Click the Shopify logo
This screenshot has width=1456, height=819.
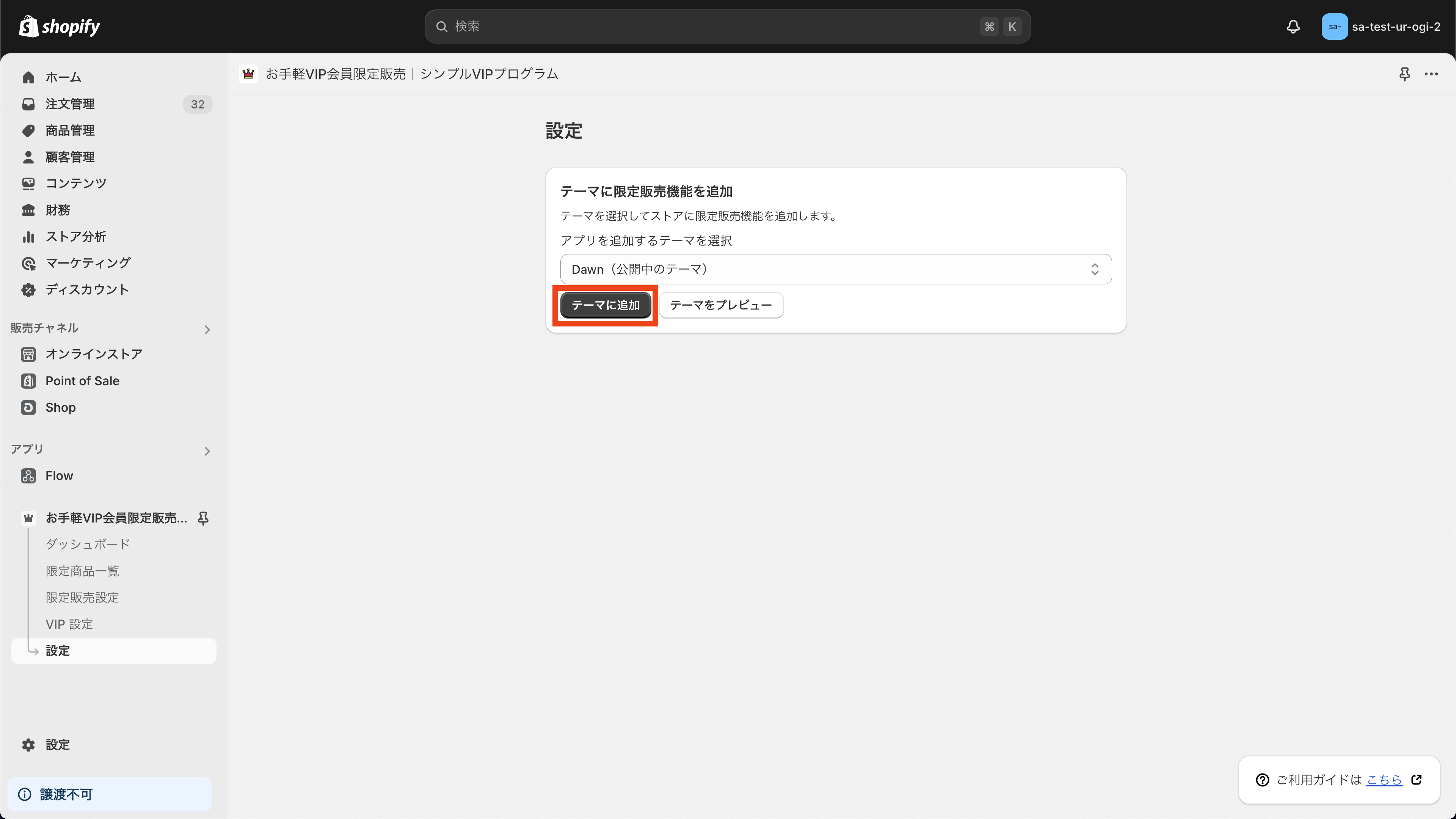60,27
